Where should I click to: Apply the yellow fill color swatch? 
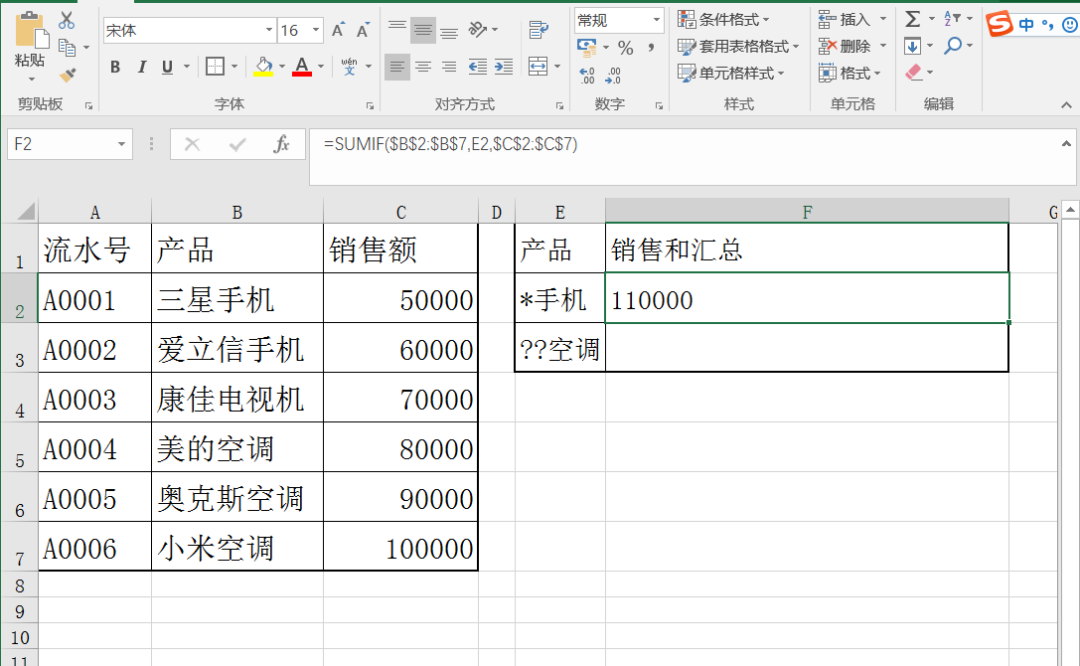pos(264,67)
